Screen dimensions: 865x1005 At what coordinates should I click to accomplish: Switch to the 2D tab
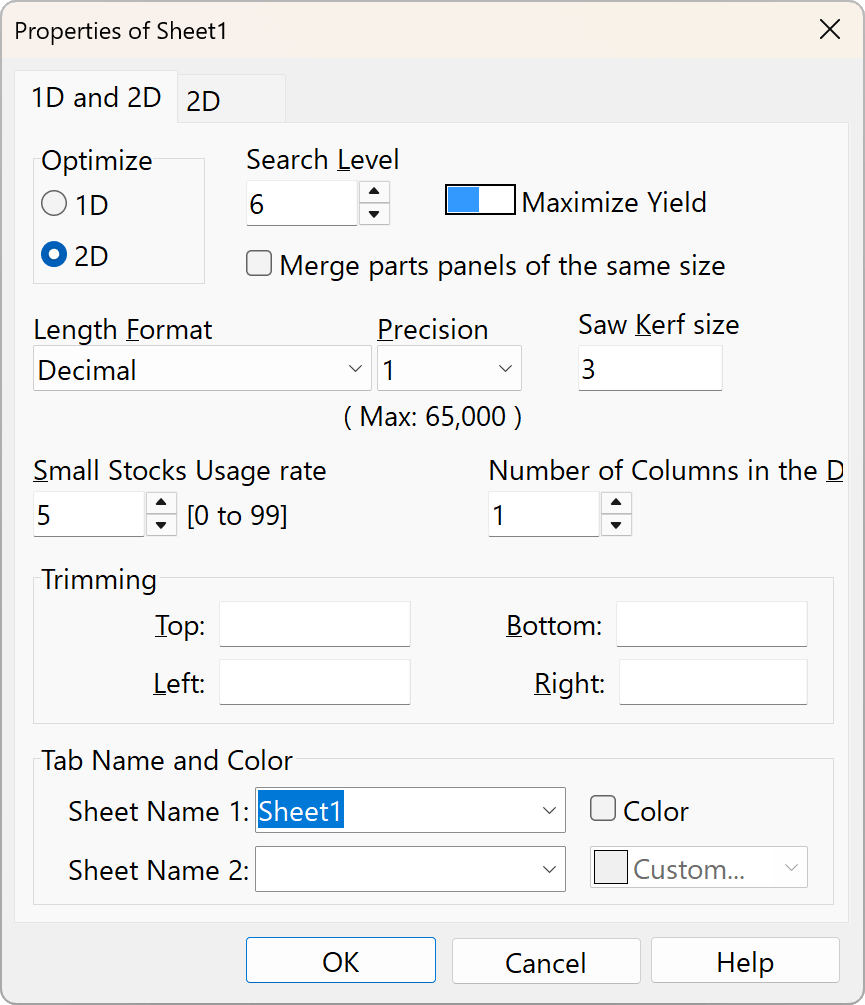[x=204, y=101]
